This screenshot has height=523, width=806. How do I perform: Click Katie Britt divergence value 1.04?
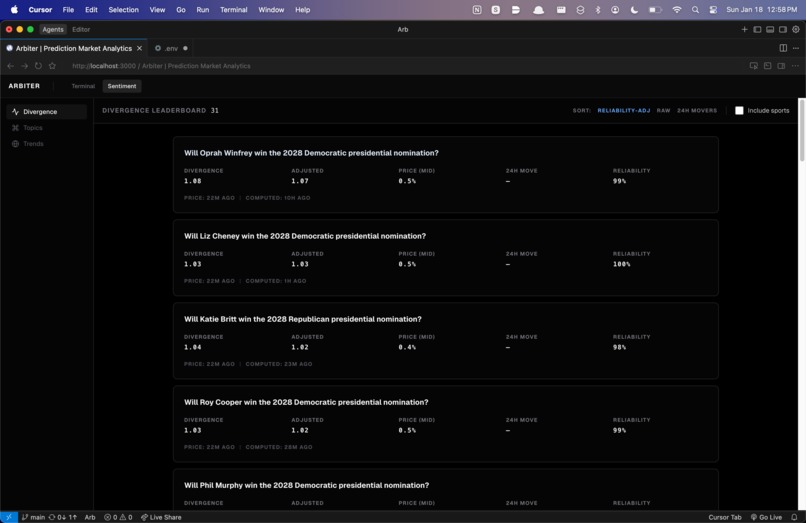coord(193,347)
